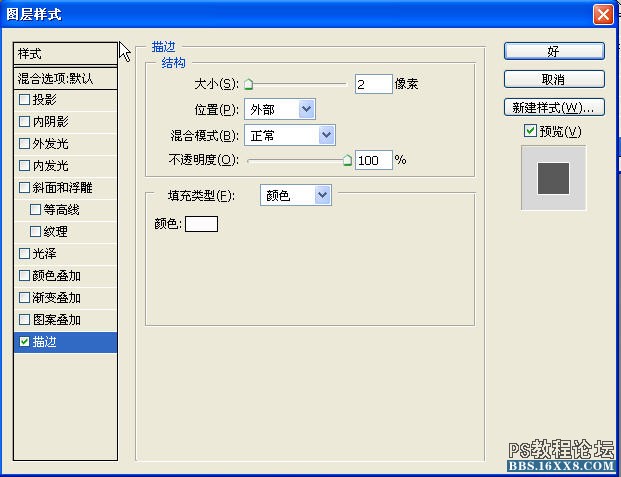Uncheck the 描边 stroke checkbox
This screenshot has height=477, width=621.
25,342
